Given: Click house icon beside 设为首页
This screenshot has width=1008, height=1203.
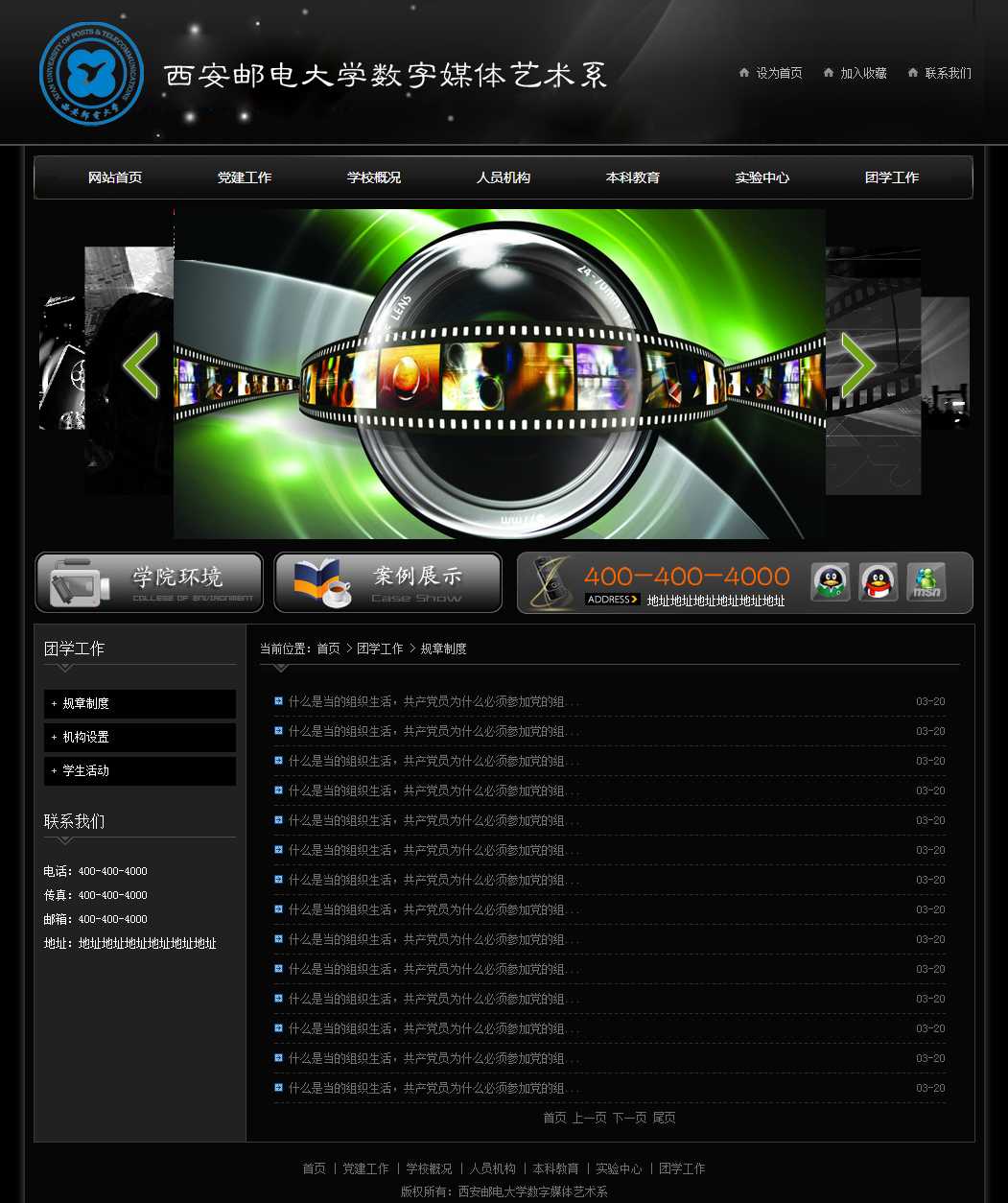Looking at the screenshot, I should click(744, 73).
